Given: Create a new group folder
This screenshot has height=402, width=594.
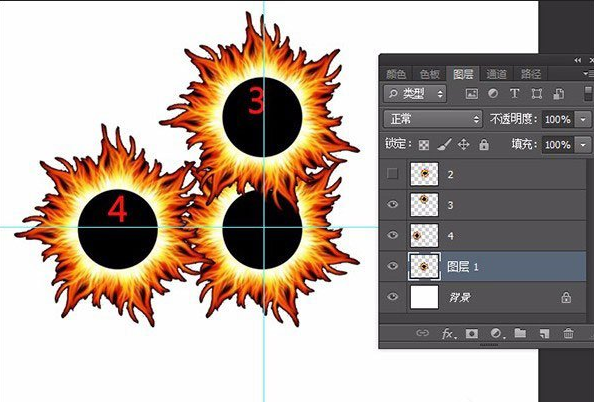Looking at the screenshot, I should point(520,333).
